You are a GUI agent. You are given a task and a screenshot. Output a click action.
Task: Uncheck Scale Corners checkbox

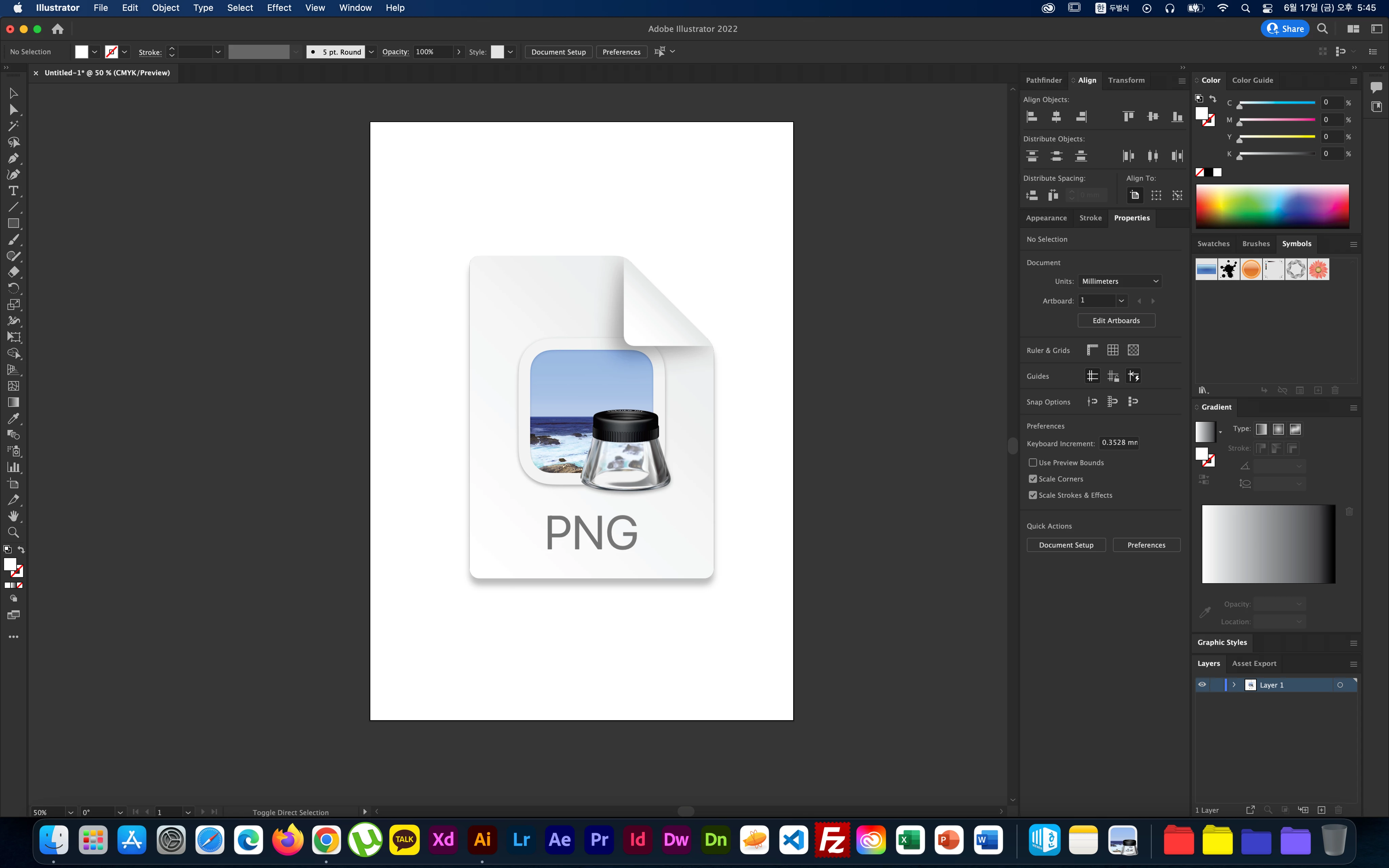click(1033, 479)
